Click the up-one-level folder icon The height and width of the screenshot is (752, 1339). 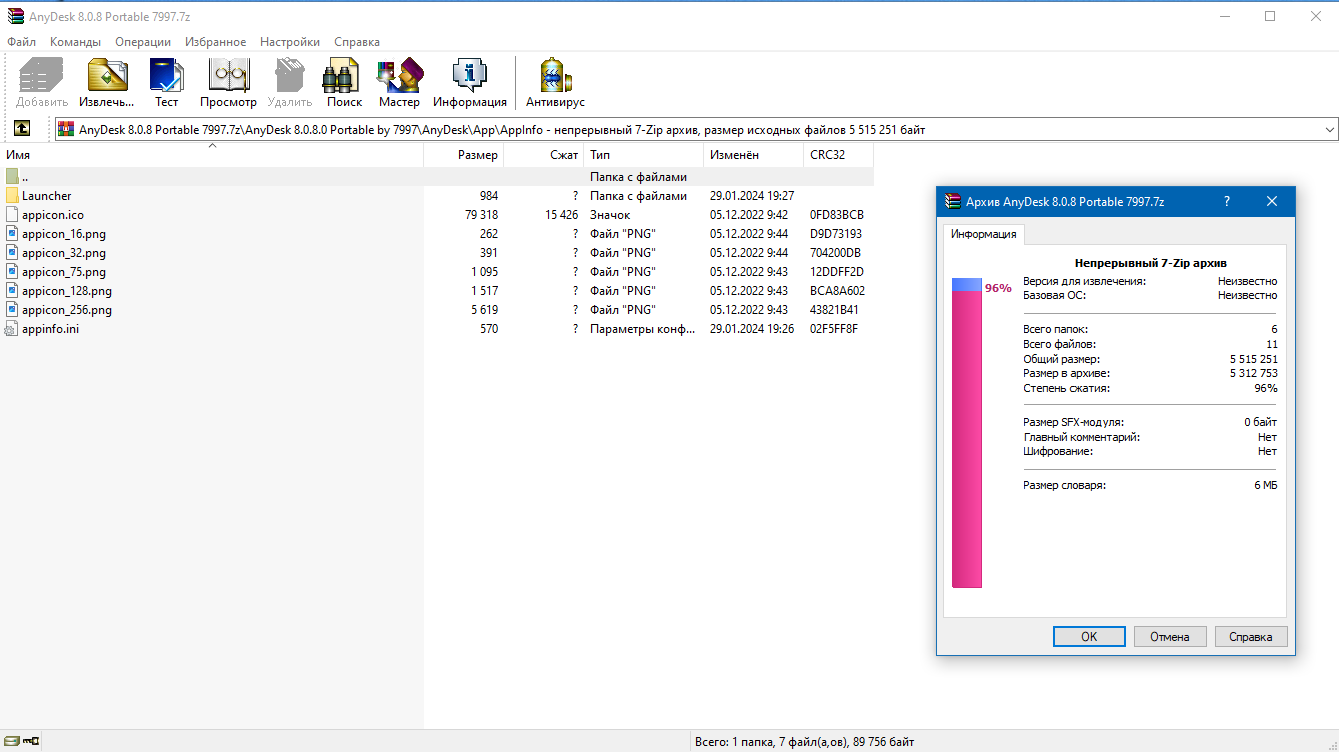pyautogui.click(x=22, y=128)
